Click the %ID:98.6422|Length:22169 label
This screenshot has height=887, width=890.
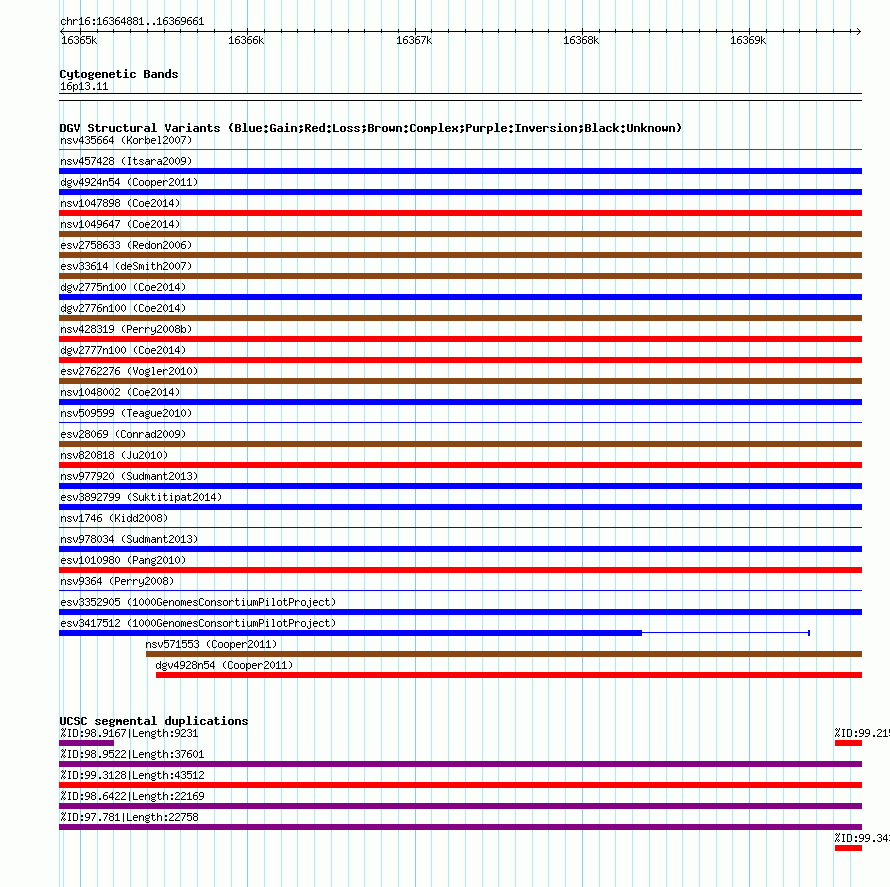(x=132, y=796)
